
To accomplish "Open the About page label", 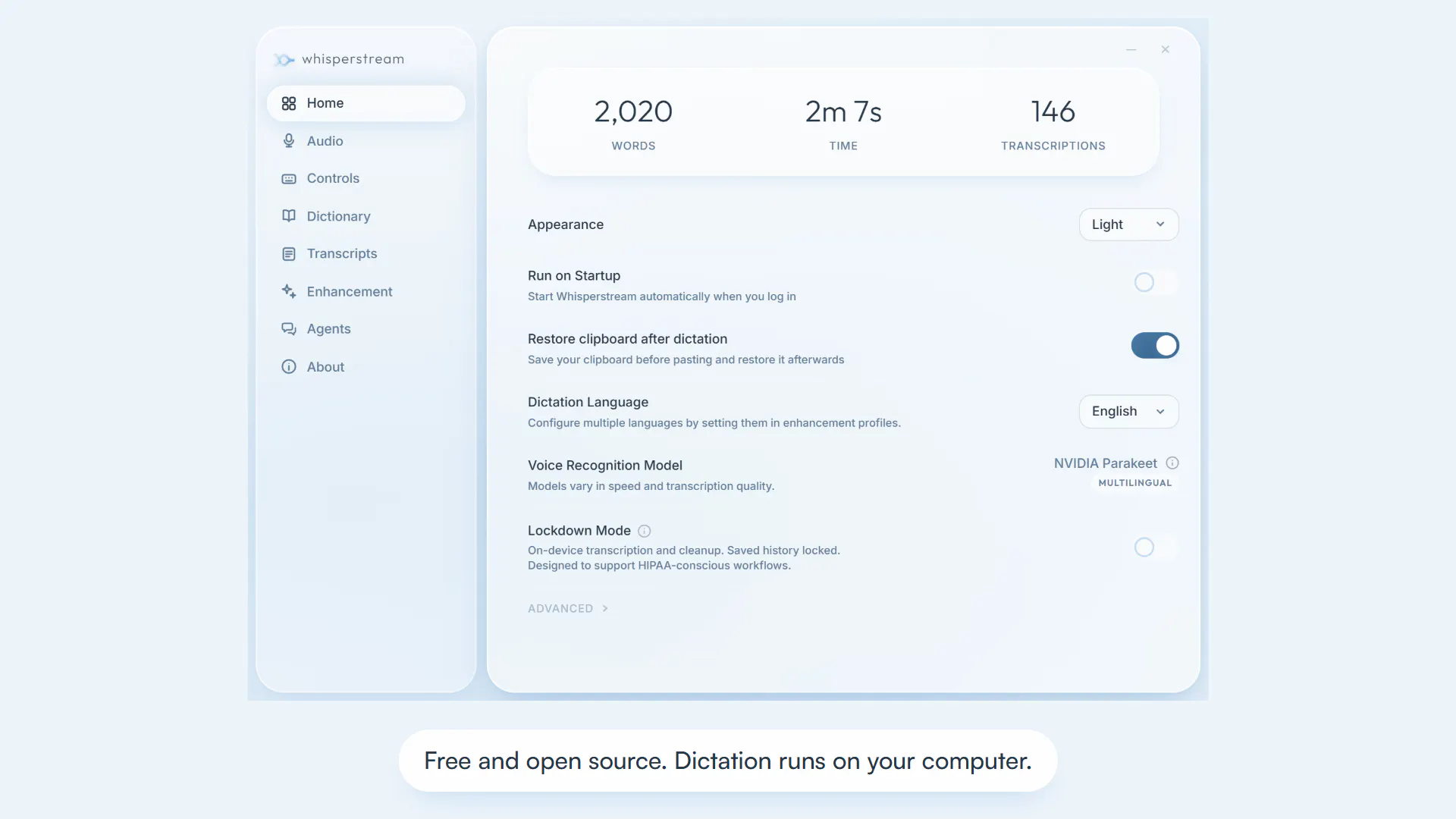I will point(325,367).
